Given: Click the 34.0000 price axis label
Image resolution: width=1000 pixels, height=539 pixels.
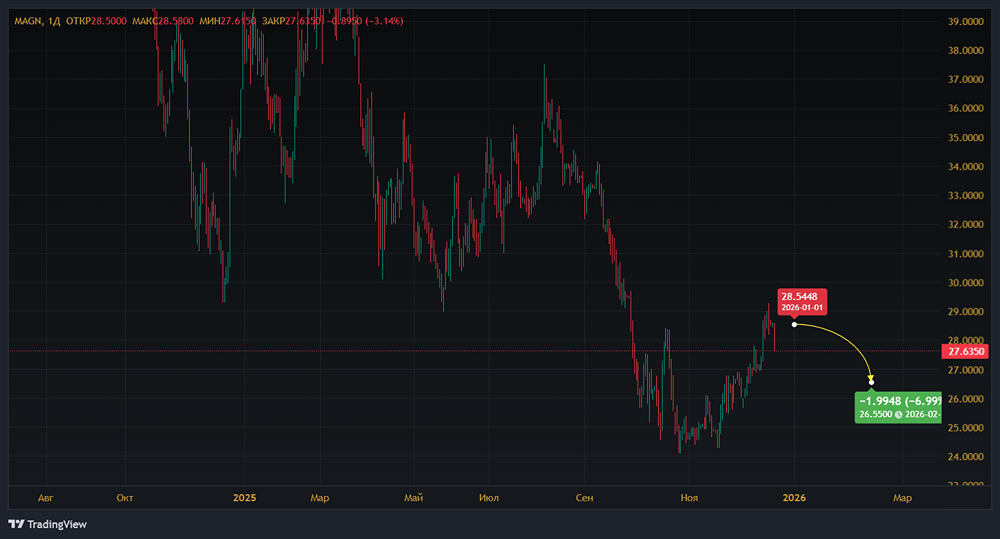Looking at the screenshot, I should (x=966, y=166).
